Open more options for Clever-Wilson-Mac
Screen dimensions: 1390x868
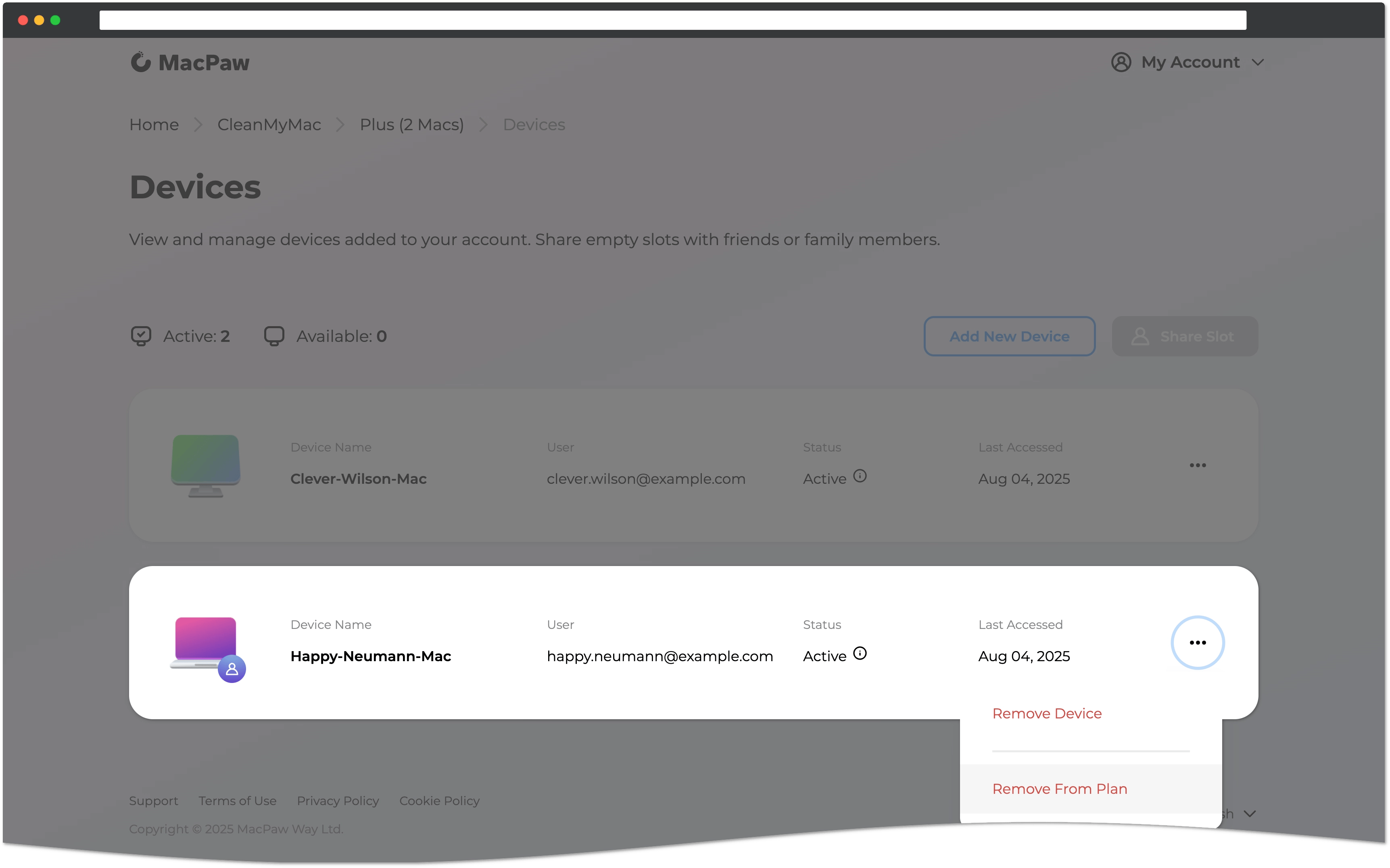[x=1198, y=466]
